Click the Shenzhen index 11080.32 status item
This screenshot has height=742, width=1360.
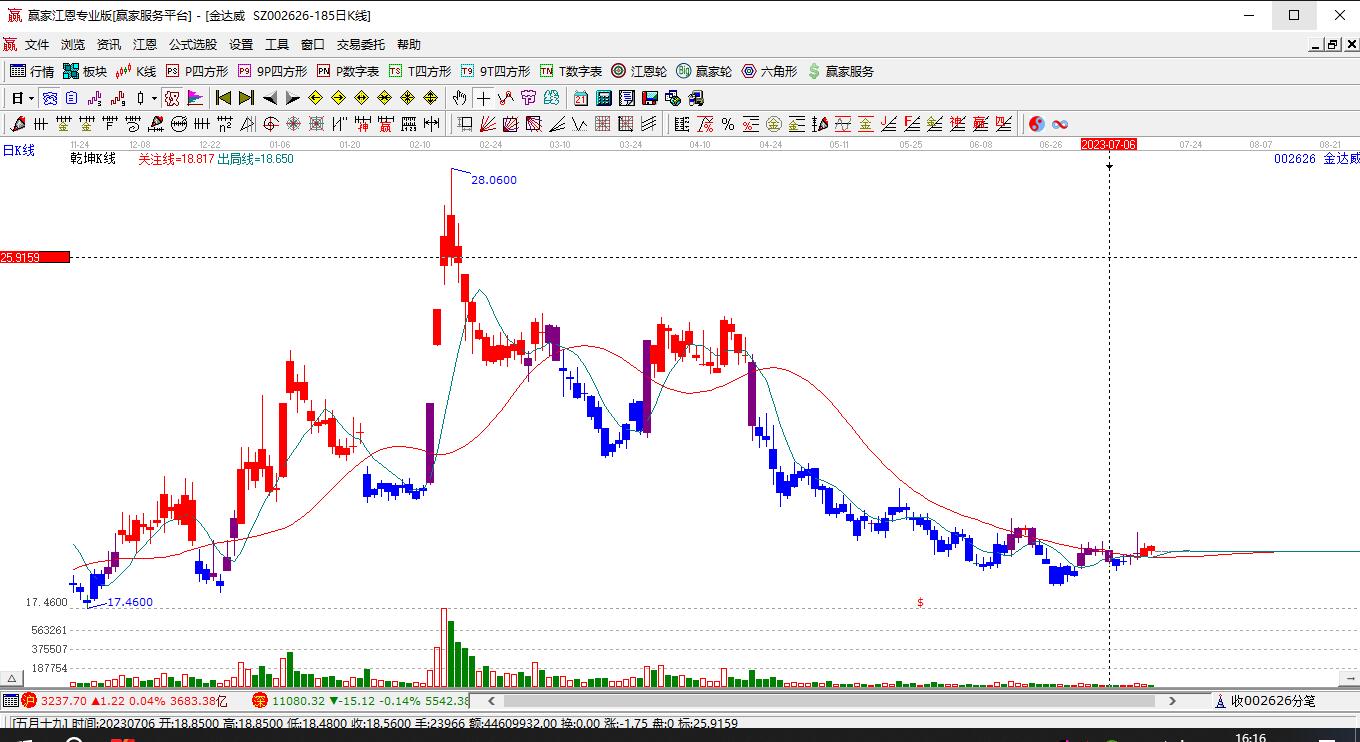[361, 701]
